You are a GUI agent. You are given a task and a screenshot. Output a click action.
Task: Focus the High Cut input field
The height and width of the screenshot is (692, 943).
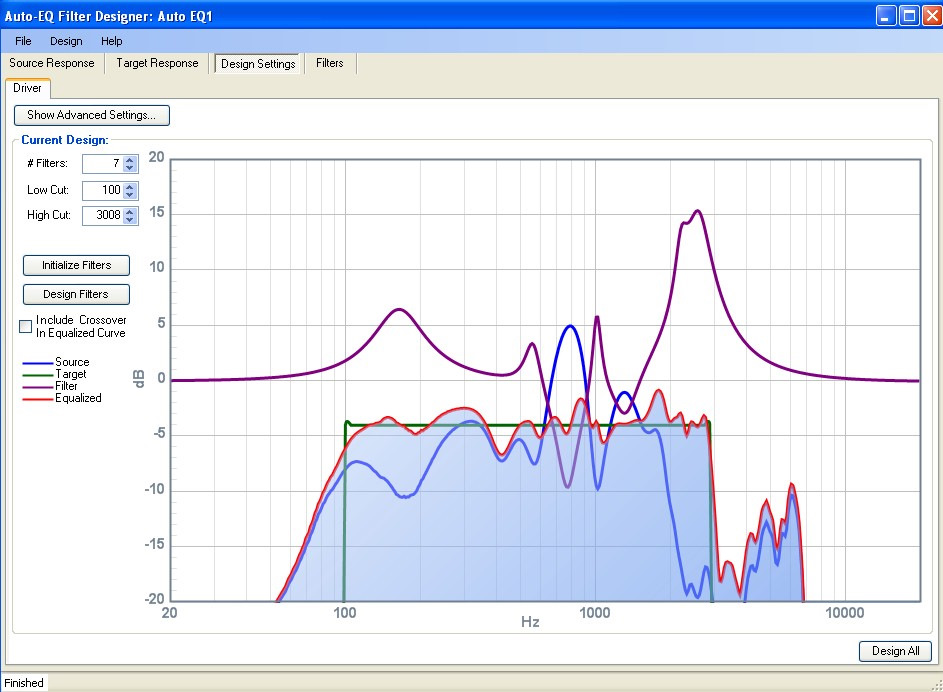click(x=102, y=215)
